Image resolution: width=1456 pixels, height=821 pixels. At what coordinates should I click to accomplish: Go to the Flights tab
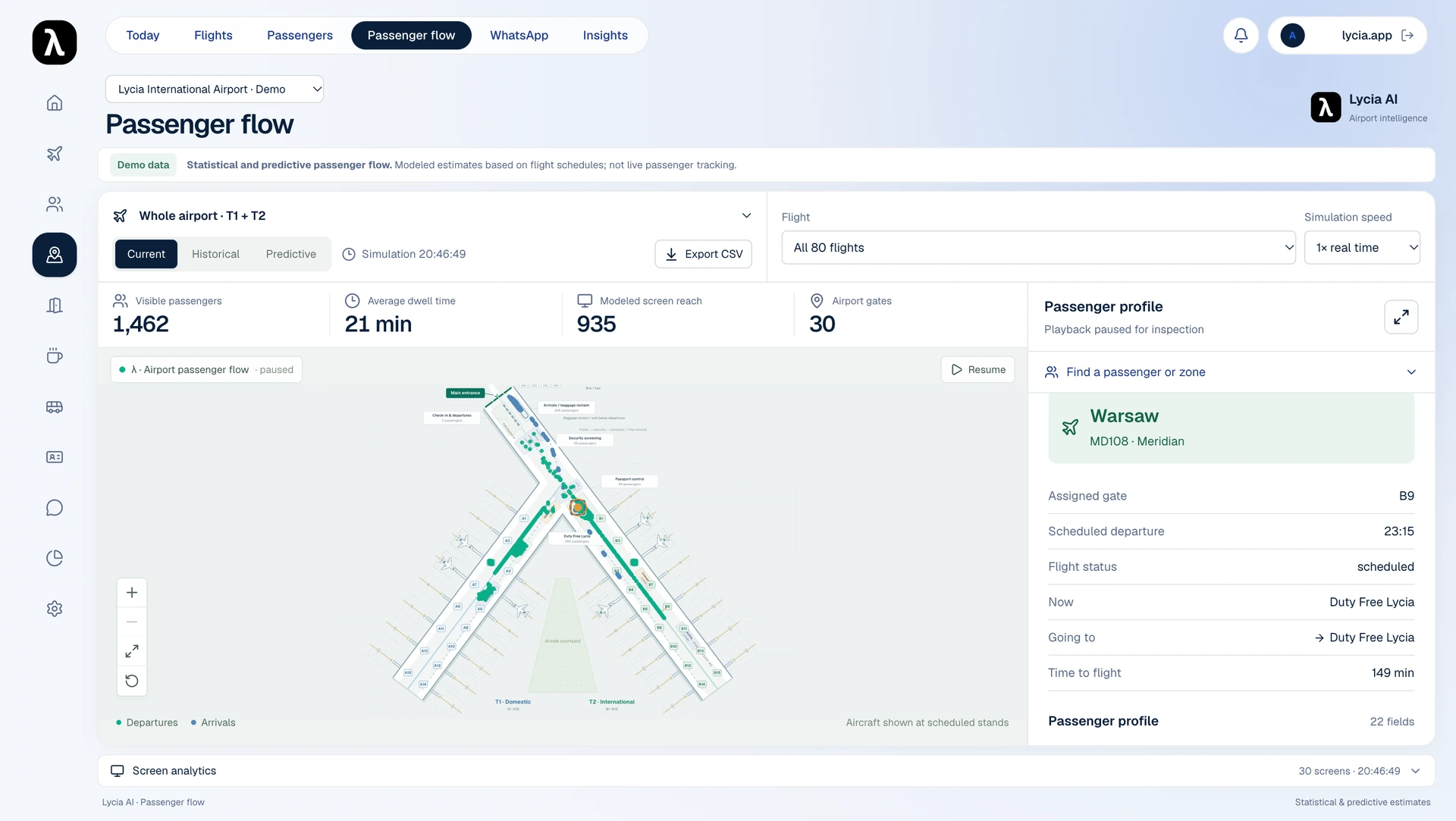click(x=213, y=36)
